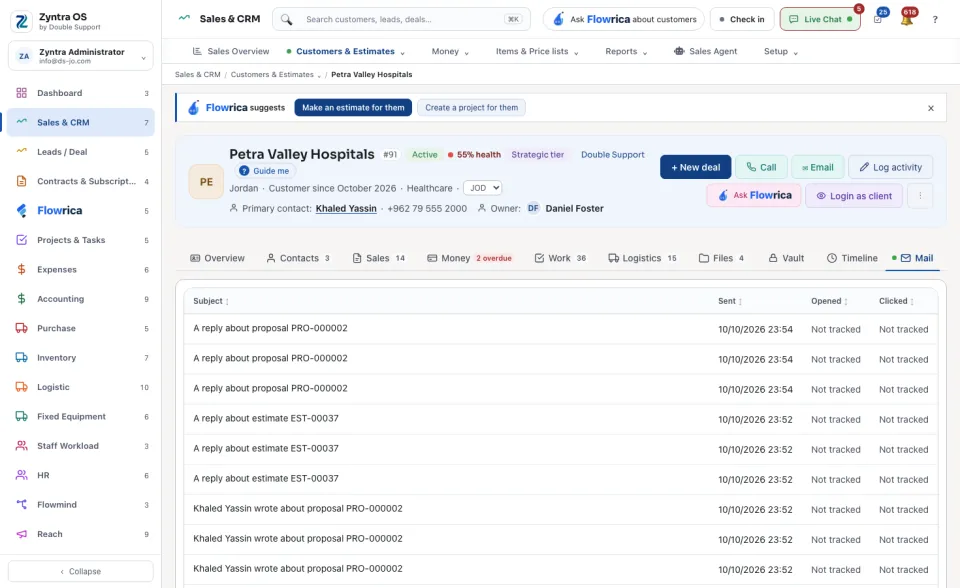
Task: Open Khaled Yassin primary contact link
Action: 346,209
